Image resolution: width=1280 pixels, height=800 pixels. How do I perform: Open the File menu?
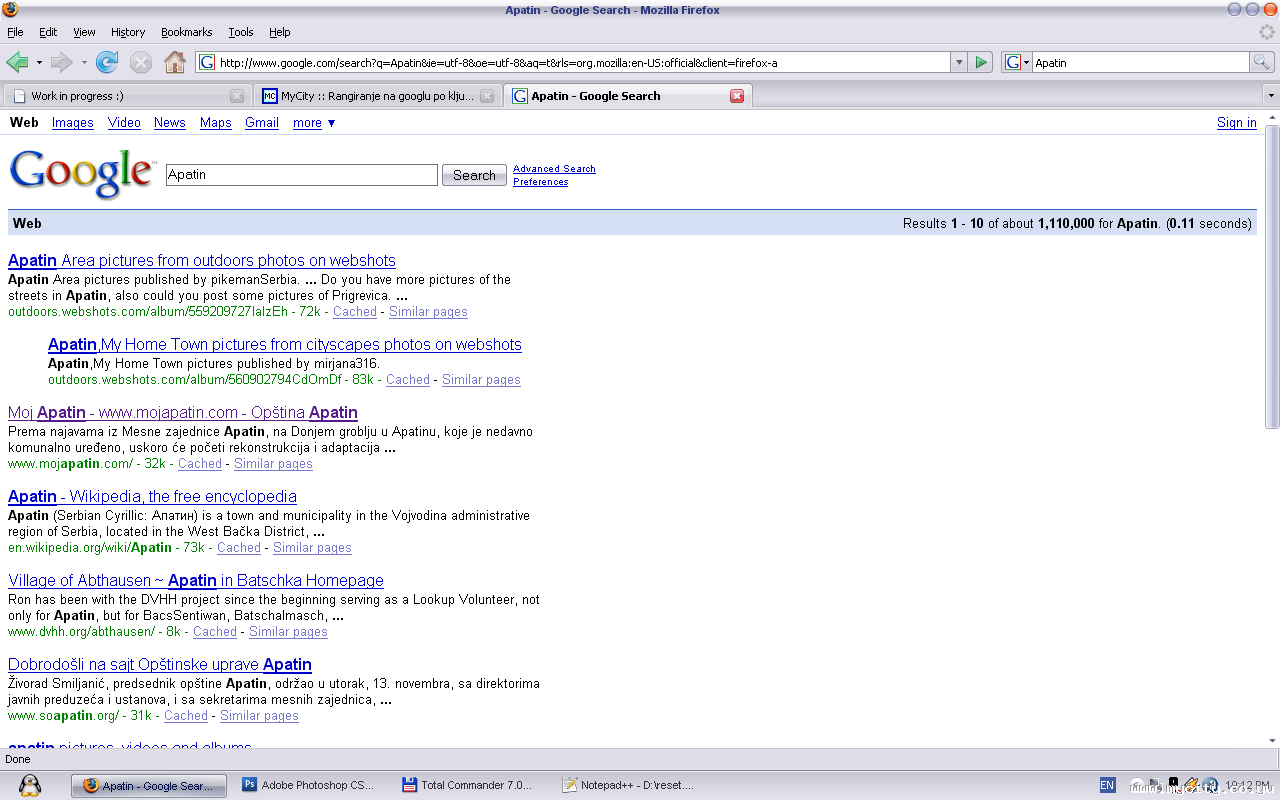point(15,32)
